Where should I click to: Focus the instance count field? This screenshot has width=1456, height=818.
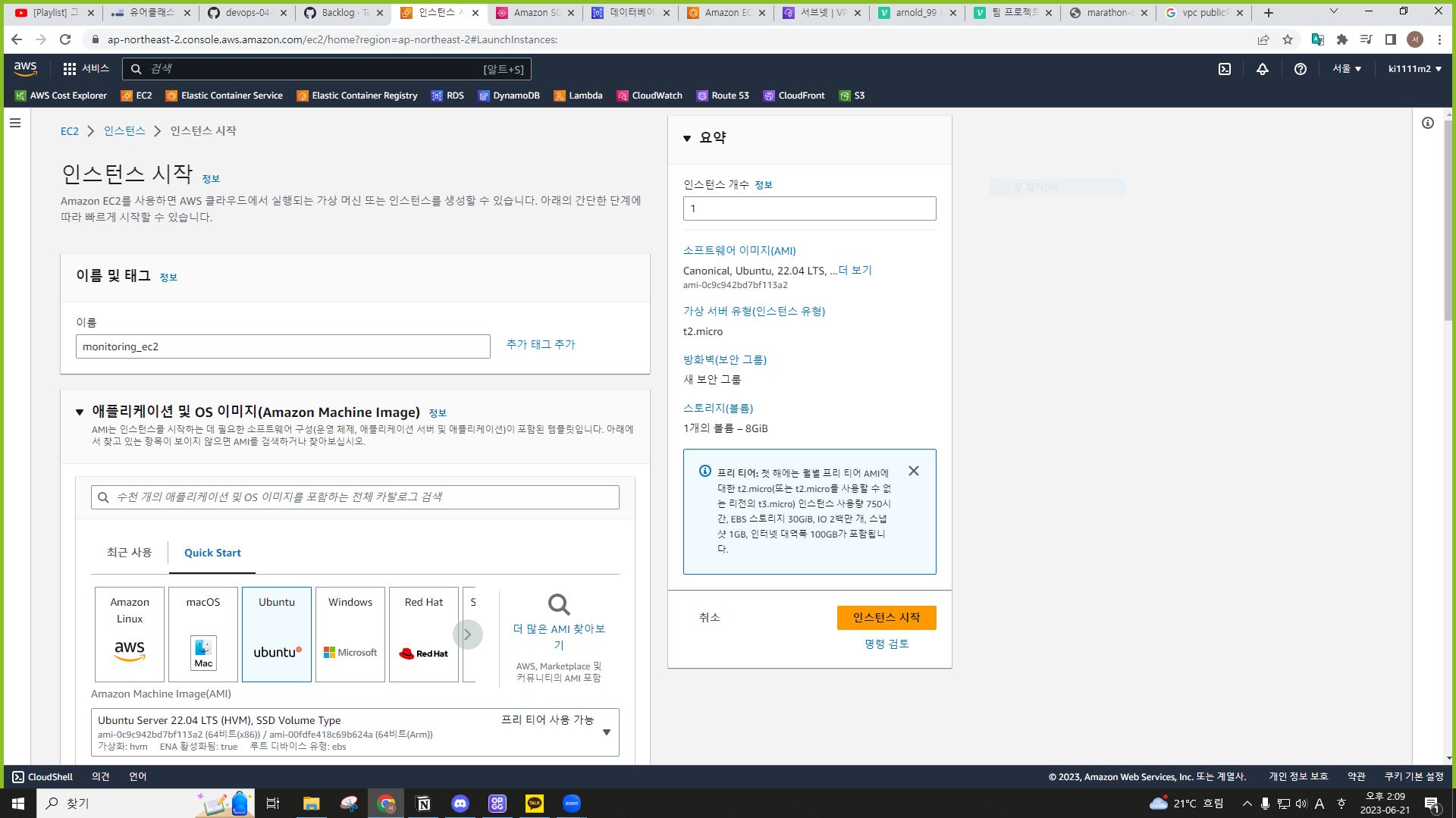click(809, 208)
